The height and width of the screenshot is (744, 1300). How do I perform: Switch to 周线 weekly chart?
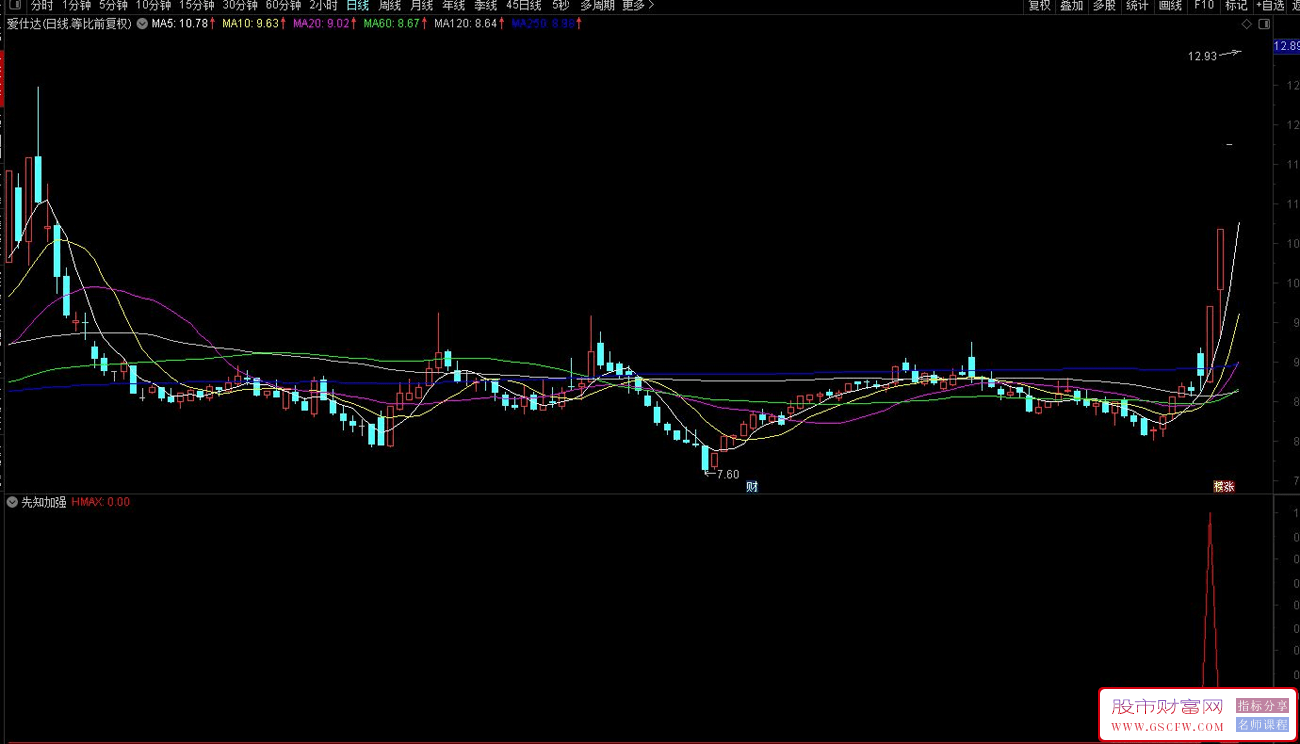[389, 6]
